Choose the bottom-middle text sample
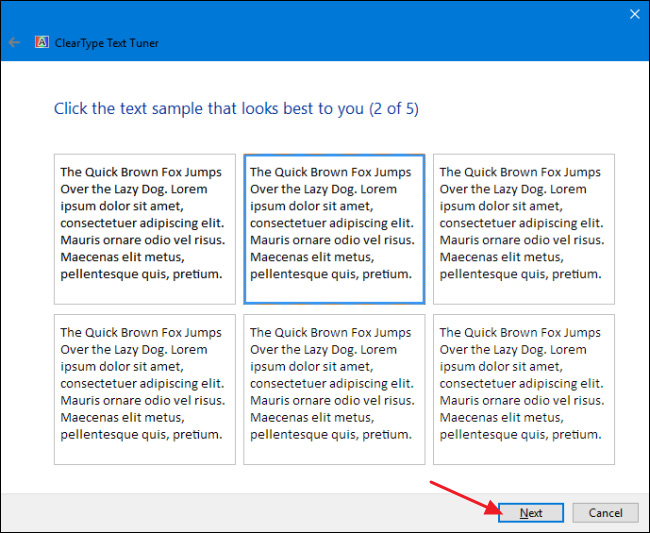 click(334, 389)
